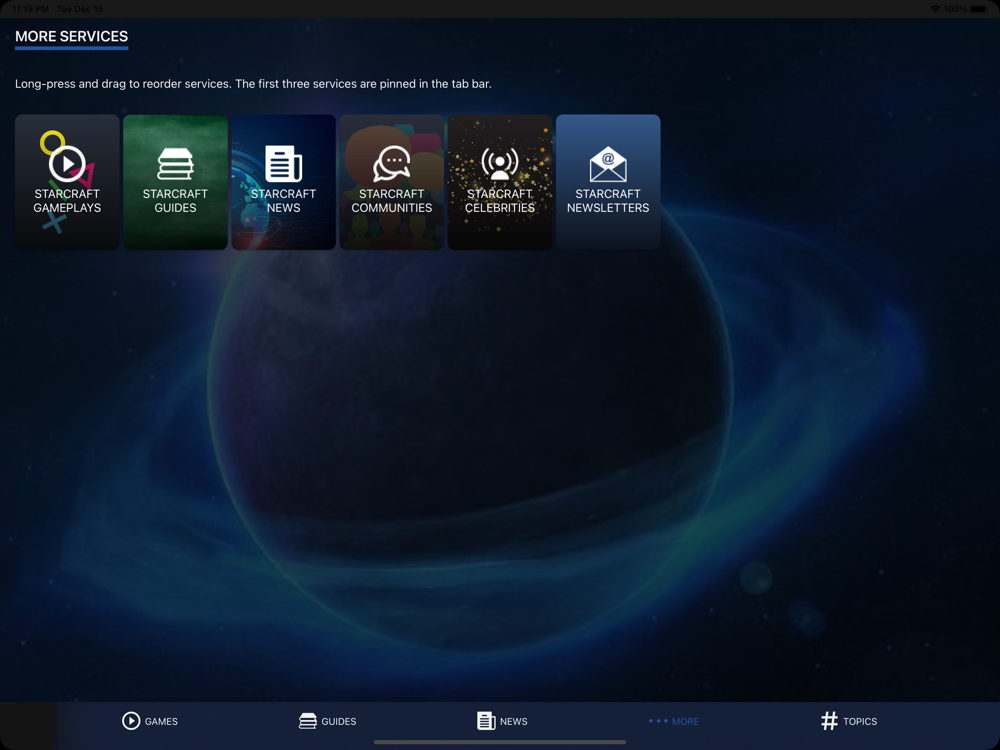Open the Starcraft News service card
Image resolution: width=1000 pixels, height=750 pixels.
(x=283, y=182)
